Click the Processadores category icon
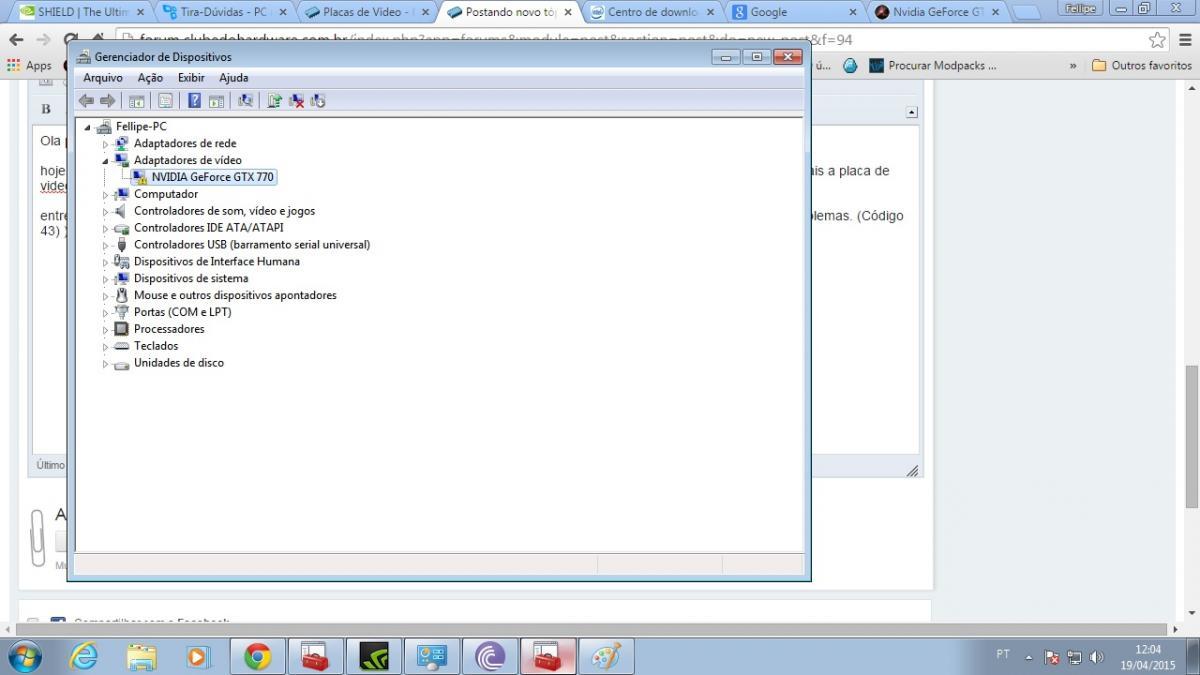Screen dimensions: 1200x675 tap(121, 329)
